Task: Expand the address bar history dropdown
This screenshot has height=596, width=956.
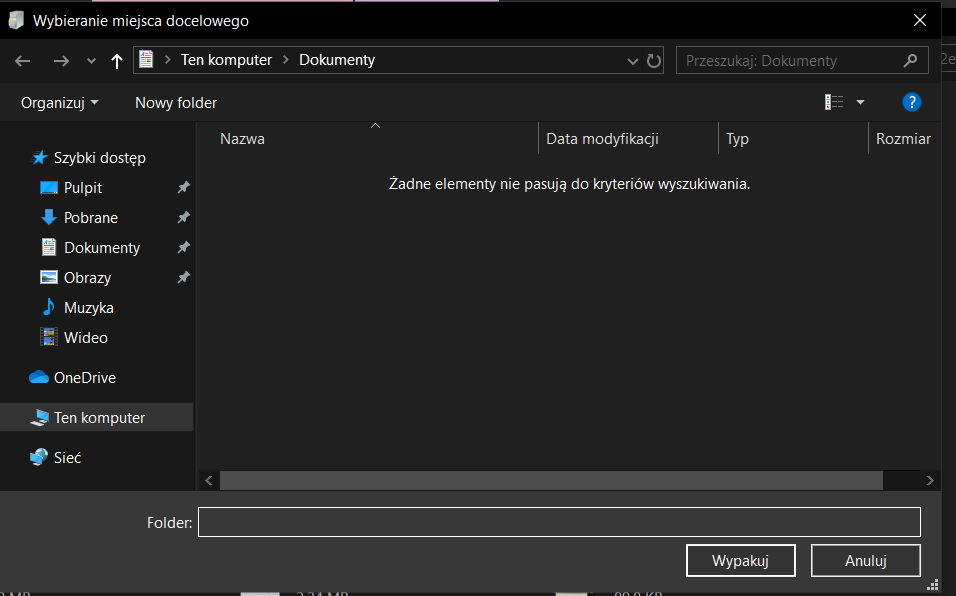Action: tap(633, 60)
